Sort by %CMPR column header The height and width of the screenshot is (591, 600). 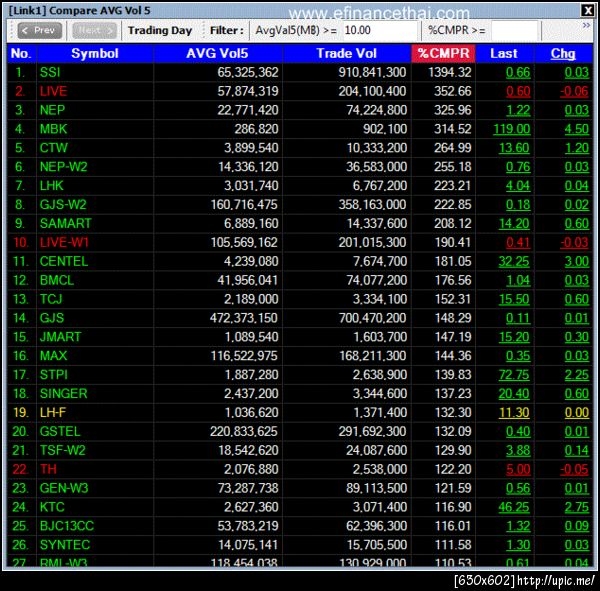(x=443, y=54)
